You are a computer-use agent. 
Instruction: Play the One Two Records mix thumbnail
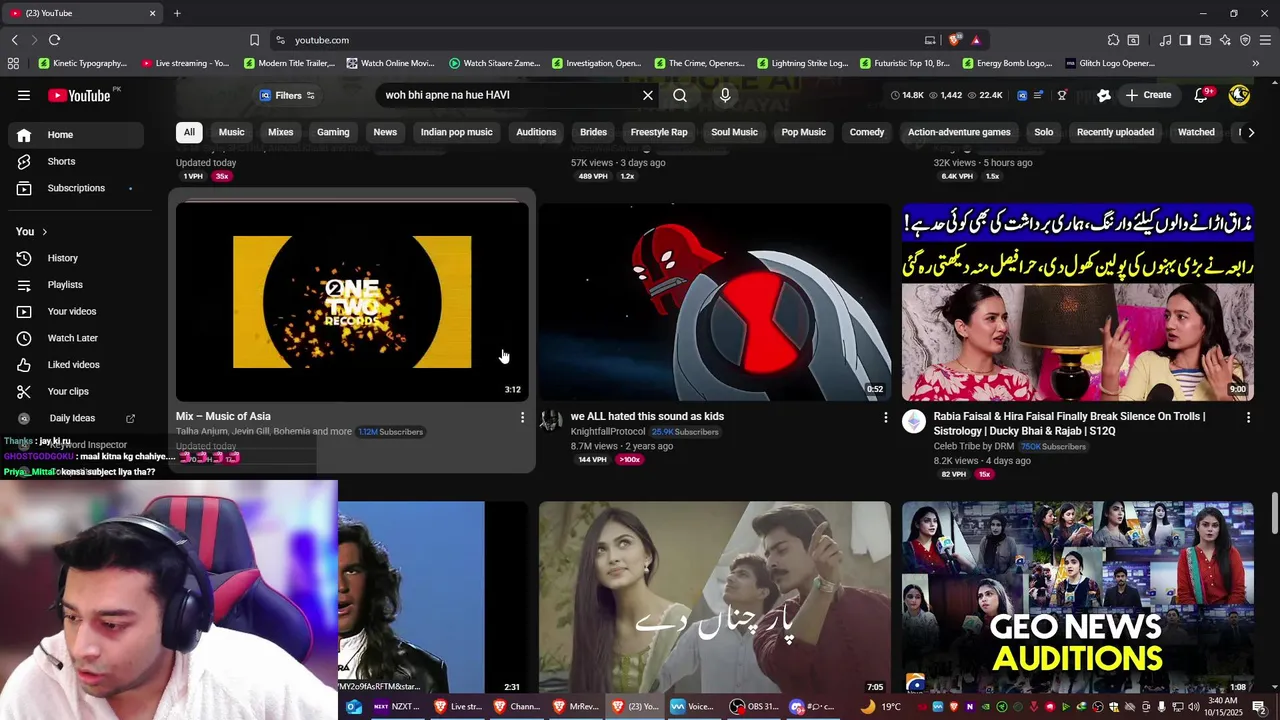point(352,302)
